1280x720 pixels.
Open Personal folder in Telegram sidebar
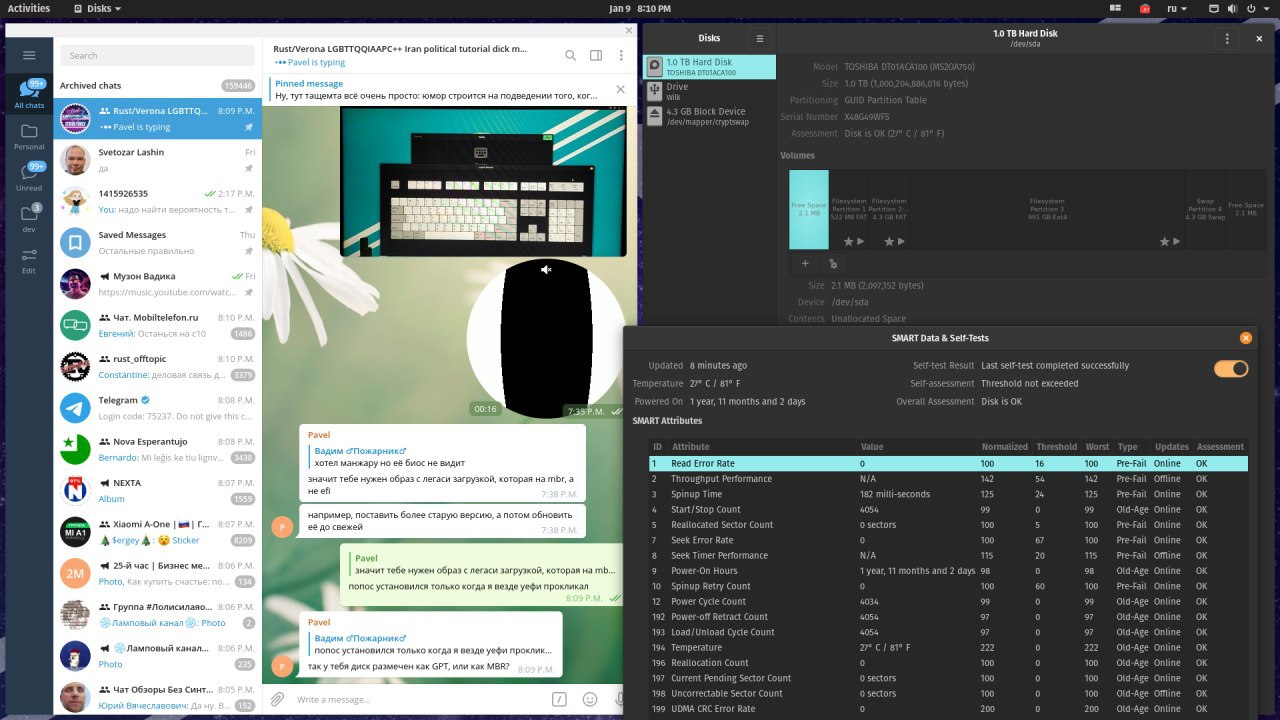(29, 137)
